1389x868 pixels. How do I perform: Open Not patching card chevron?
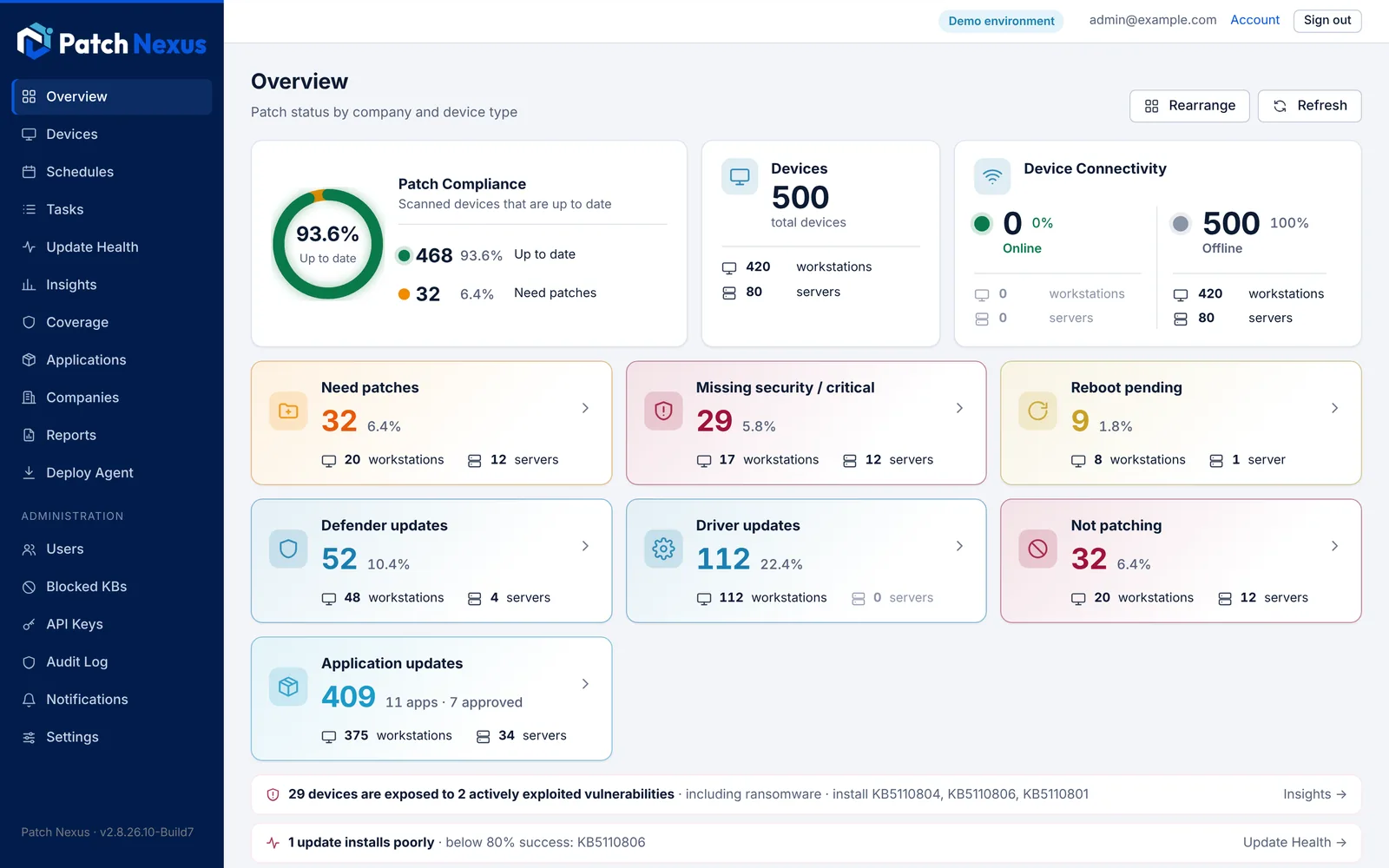click(x=1334, y=546)
